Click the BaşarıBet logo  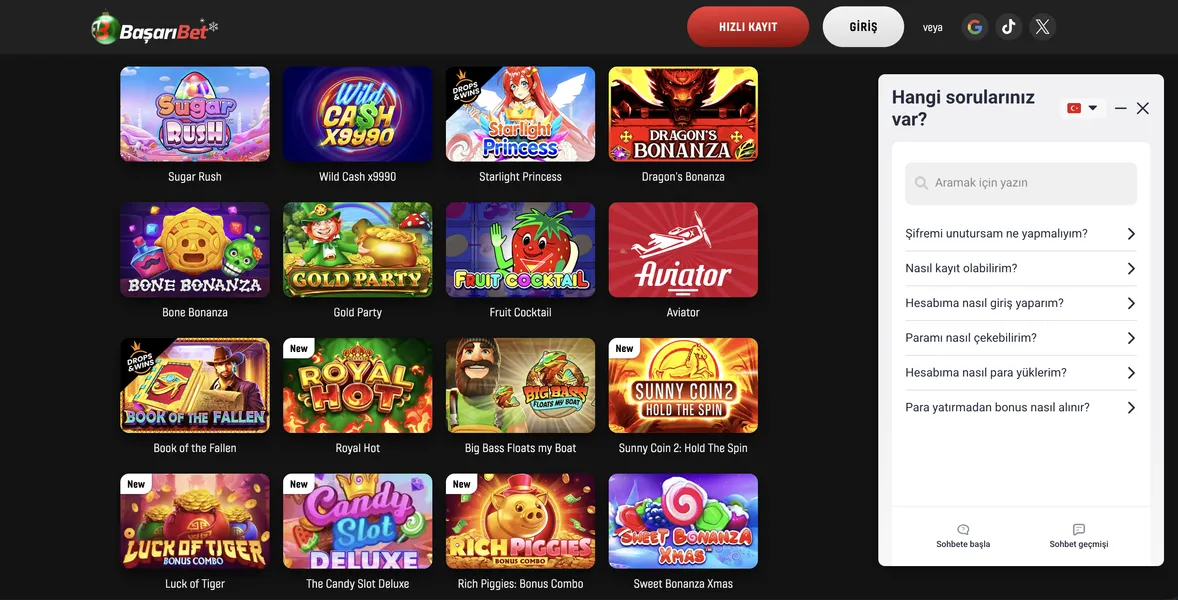point(154,29)
